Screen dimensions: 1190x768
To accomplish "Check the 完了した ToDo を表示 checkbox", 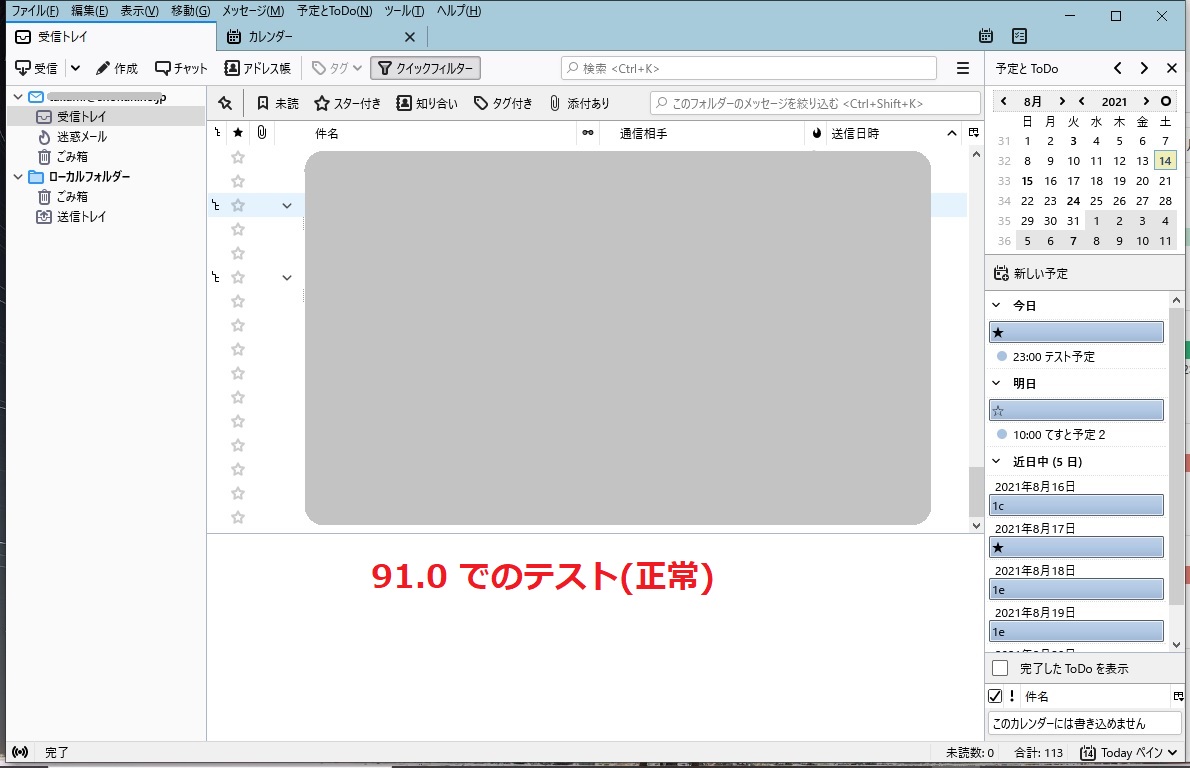I will point(1000,668).
